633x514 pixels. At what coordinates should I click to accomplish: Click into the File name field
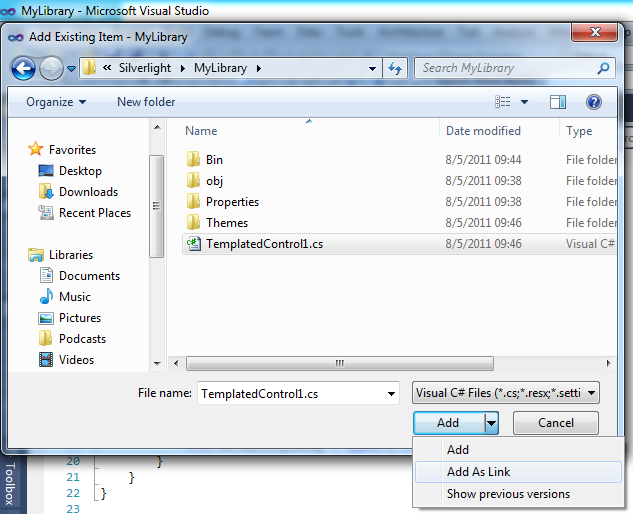(x=291, y=393)
